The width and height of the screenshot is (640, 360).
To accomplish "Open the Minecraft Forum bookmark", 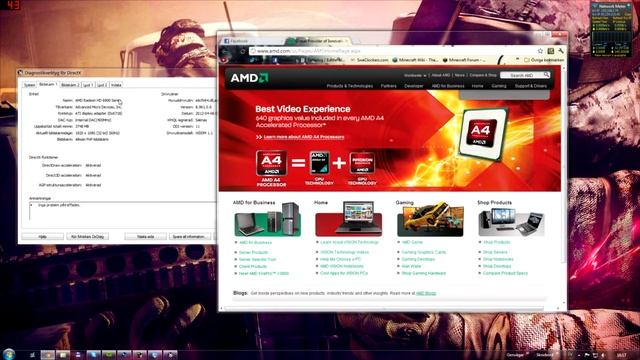I will coord(464,60).
